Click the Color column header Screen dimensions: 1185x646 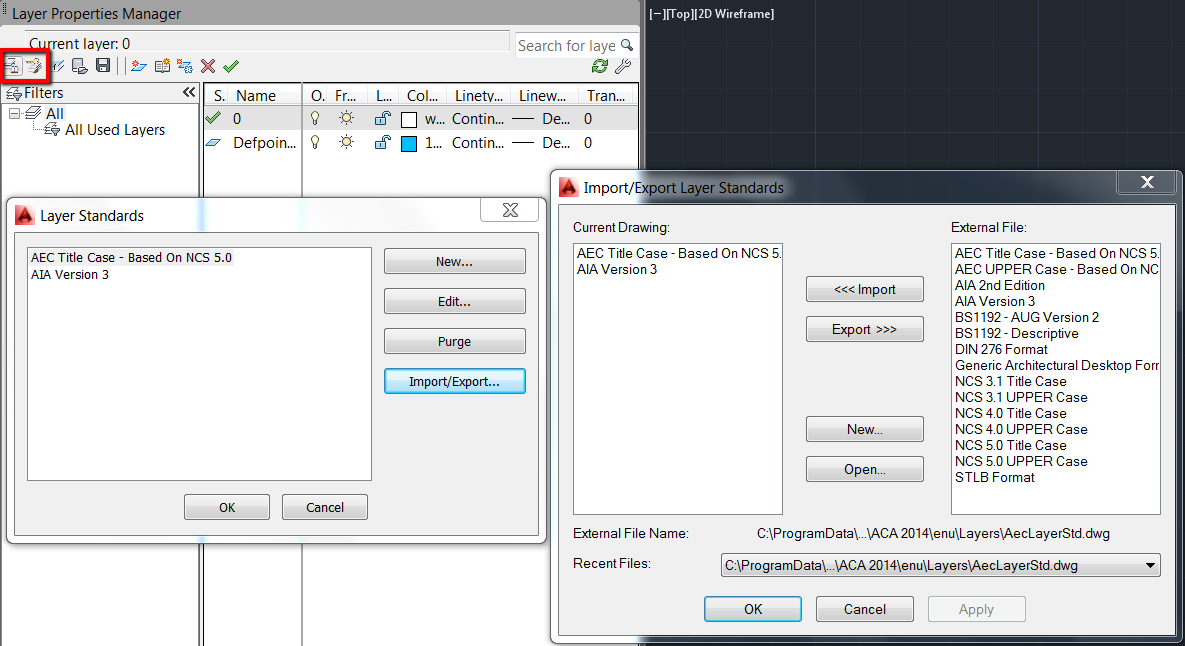click(x=422, y=95)
